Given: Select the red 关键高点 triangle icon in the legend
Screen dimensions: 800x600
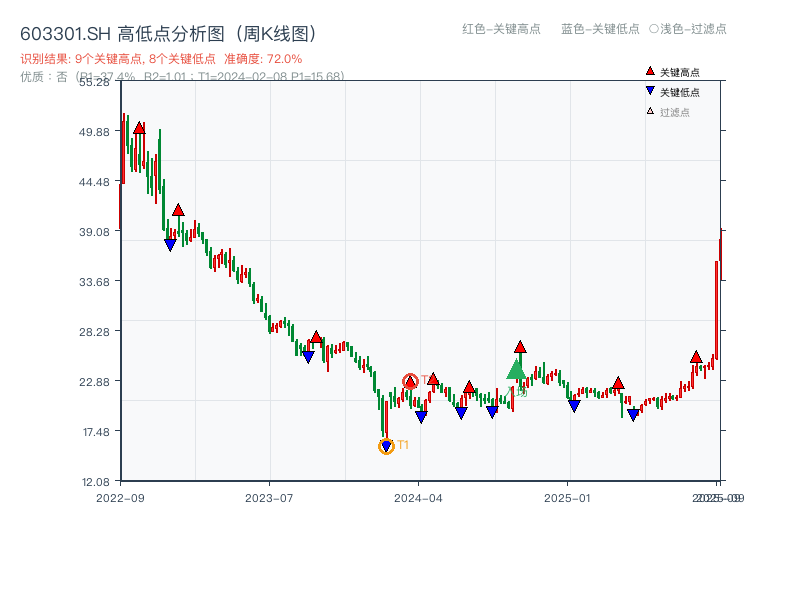Looking at the screenshot, I should tap(648, 71).
